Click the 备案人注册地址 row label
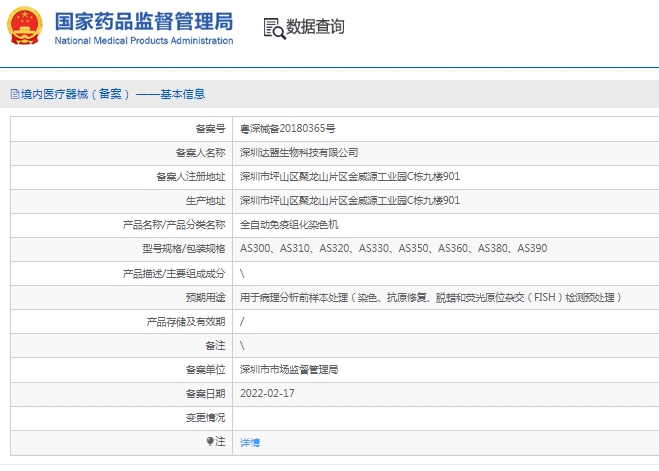The width and height of the screenshot is (659, 471). click(191, 176)
